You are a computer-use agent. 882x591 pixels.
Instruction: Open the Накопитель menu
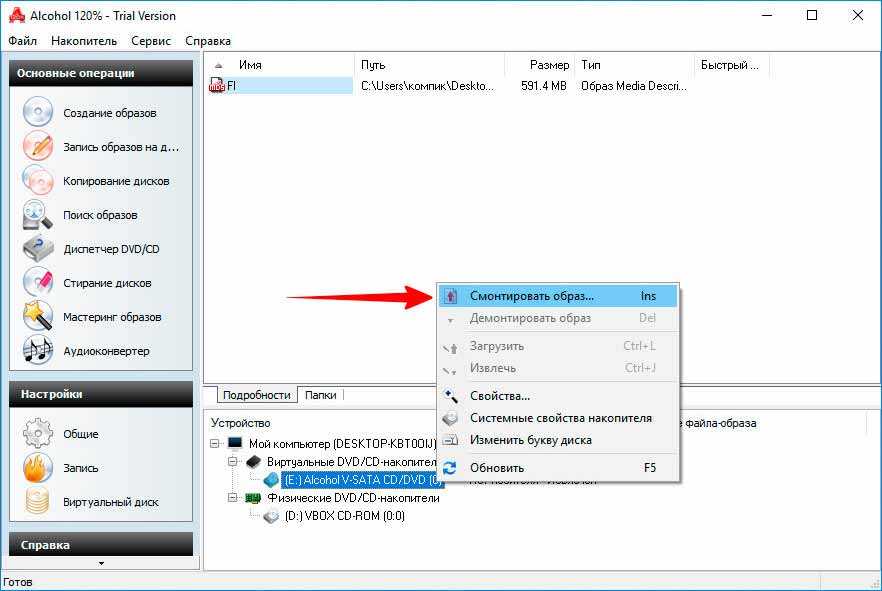click(x=84, y=40)
